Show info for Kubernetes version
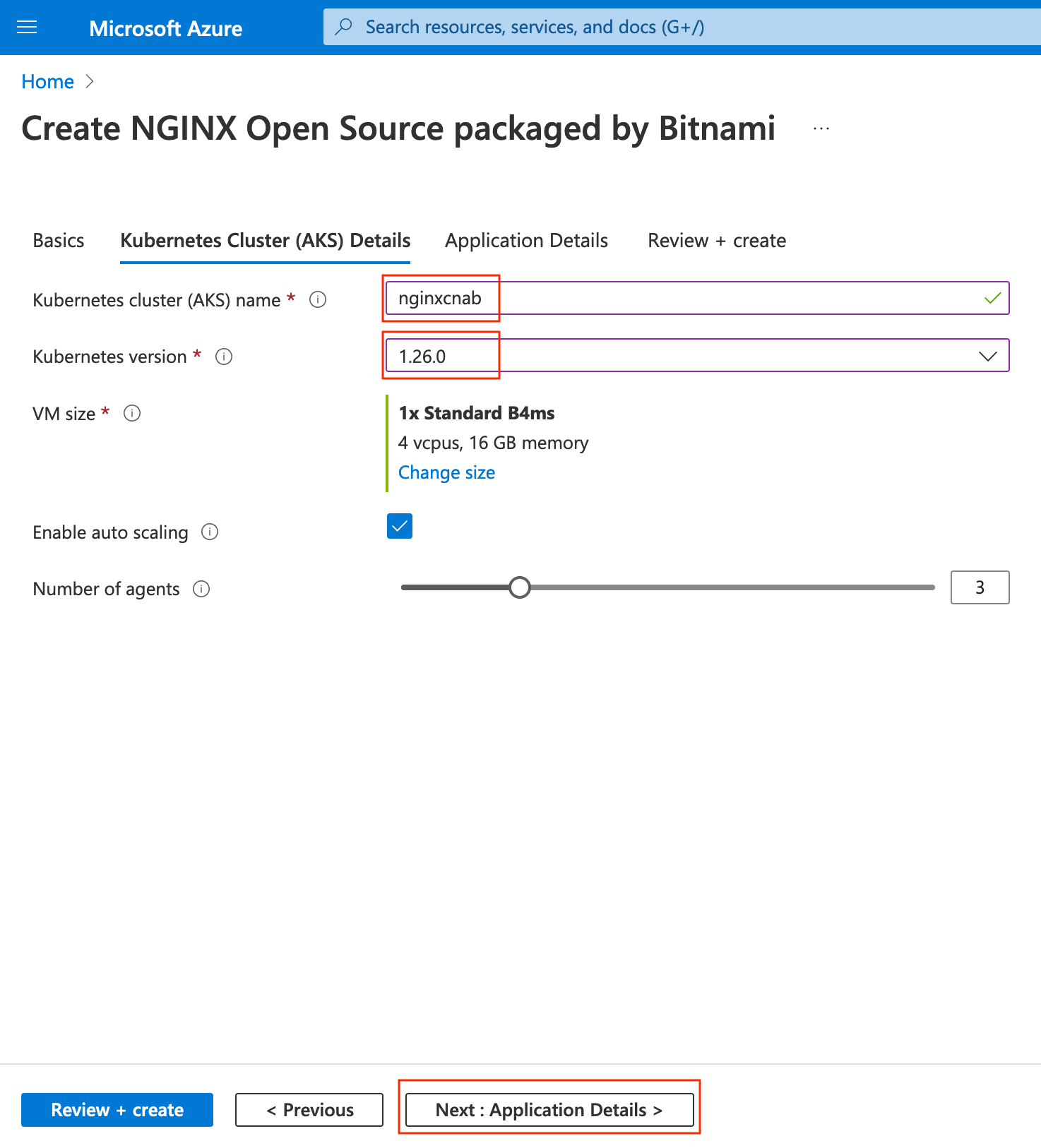 pos(224,357)
